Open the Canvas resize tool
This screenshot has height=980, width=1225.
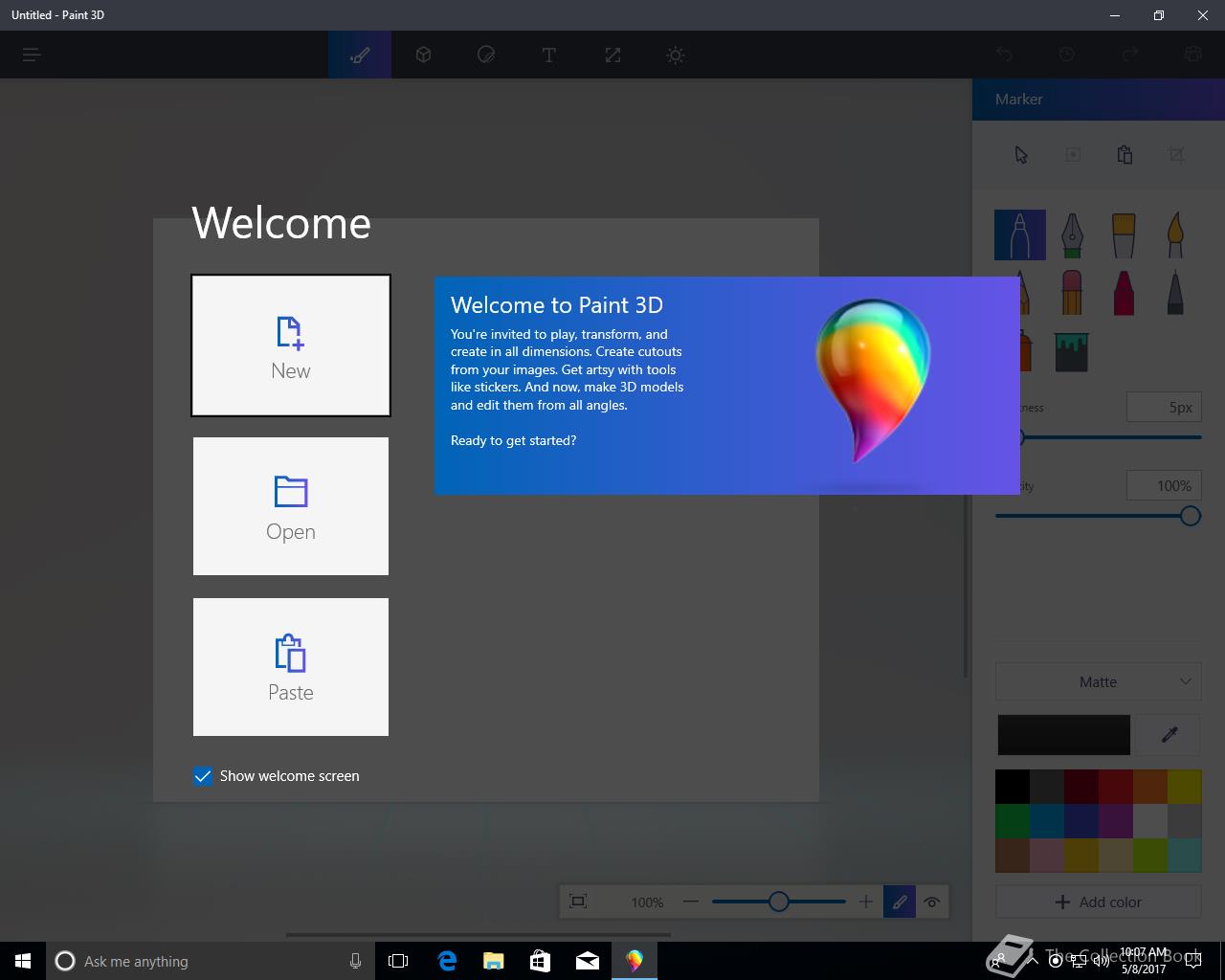612,56
